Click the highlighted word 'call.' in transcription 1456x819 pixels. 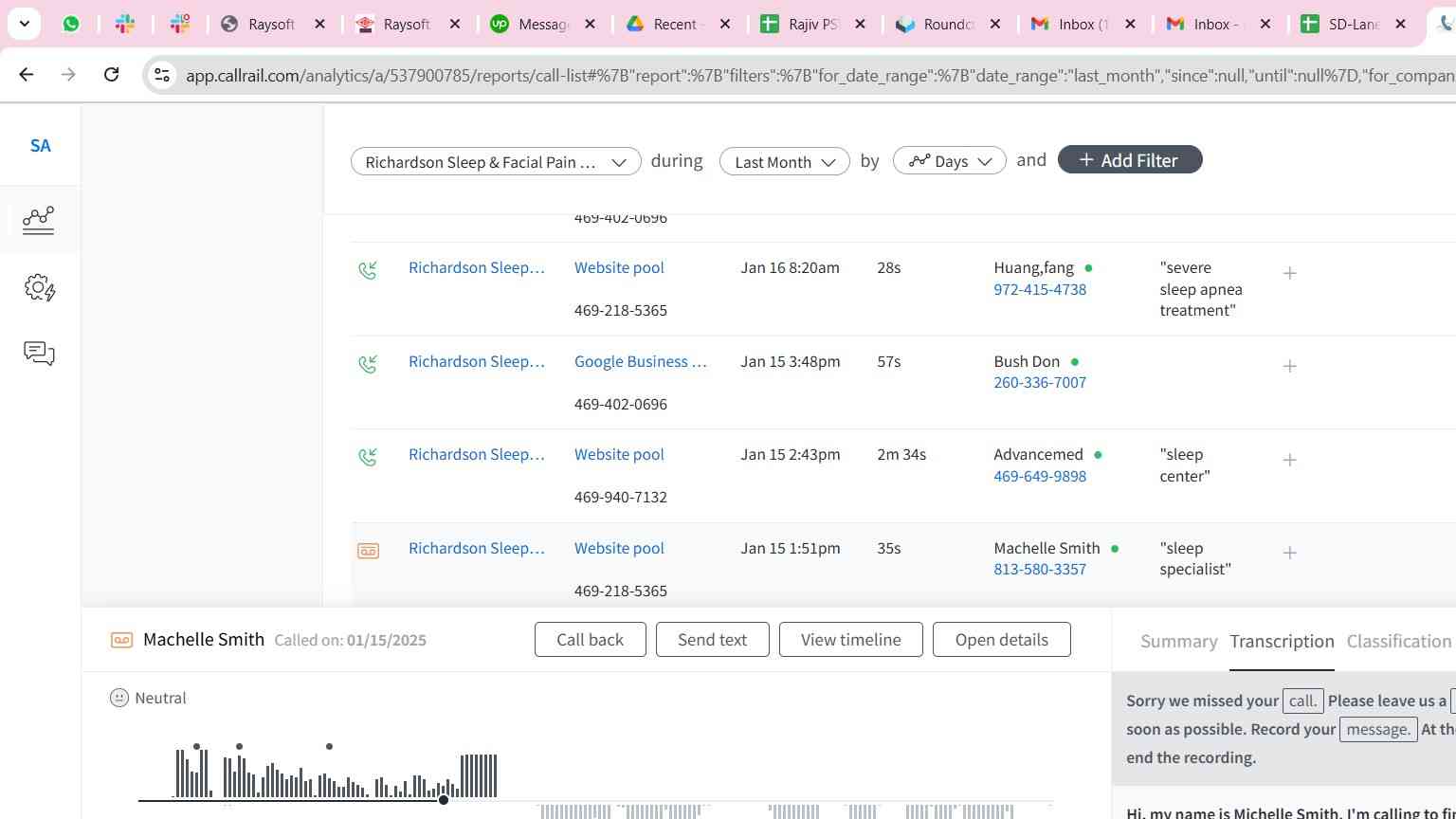coord(1302,701)
